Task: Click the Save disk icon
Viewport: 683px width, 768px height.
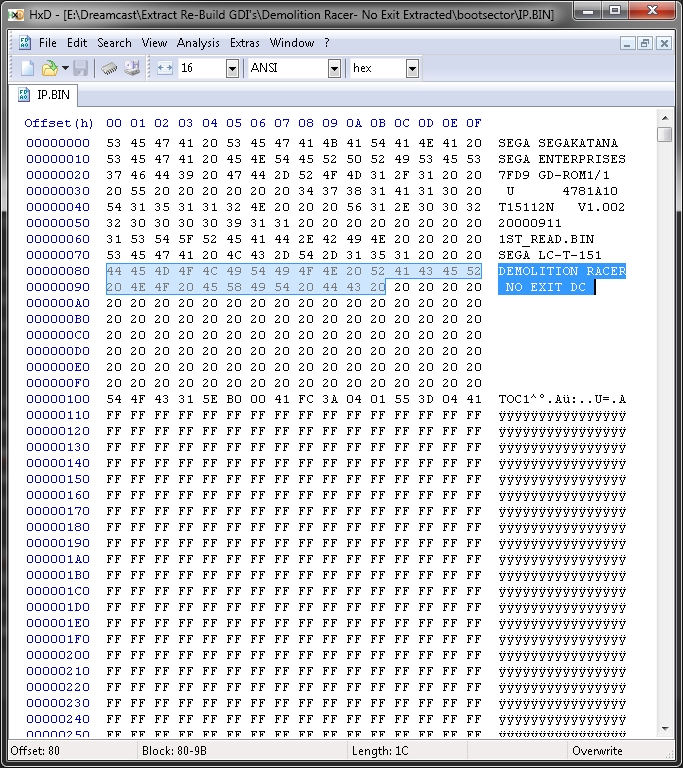Action: [80, 68]
